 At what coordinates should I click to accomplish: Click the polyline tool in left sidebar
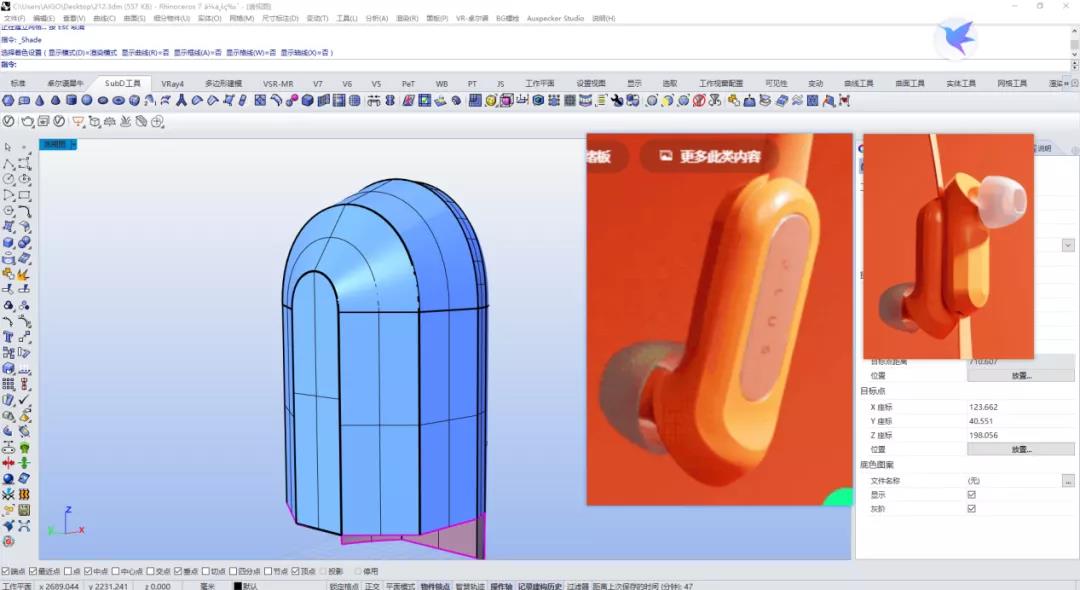(x=8, y=164)
